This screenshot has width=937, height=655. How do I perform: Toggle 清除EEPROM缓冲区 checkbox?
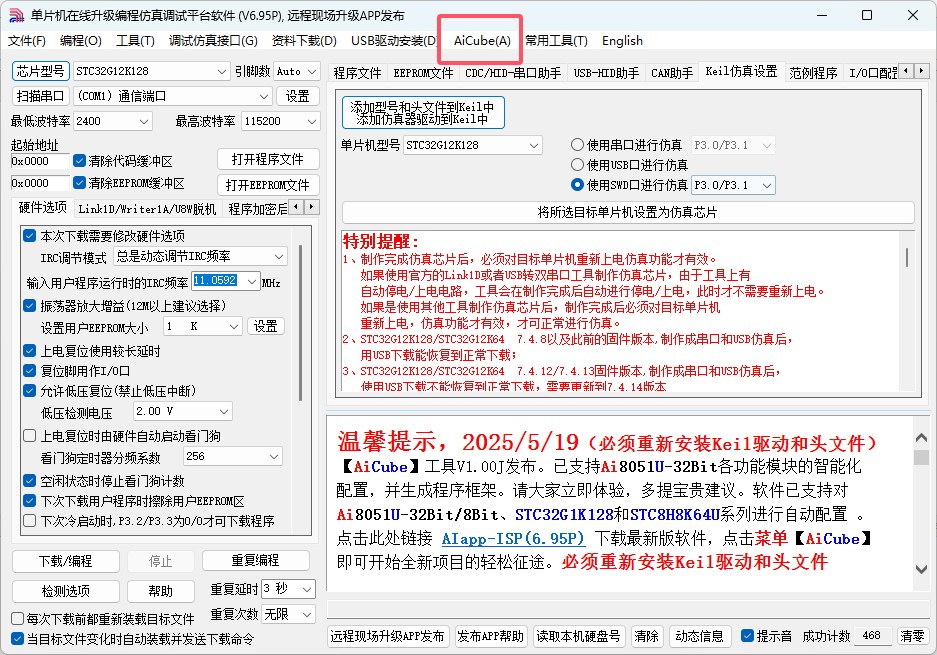tap(79, 182)
